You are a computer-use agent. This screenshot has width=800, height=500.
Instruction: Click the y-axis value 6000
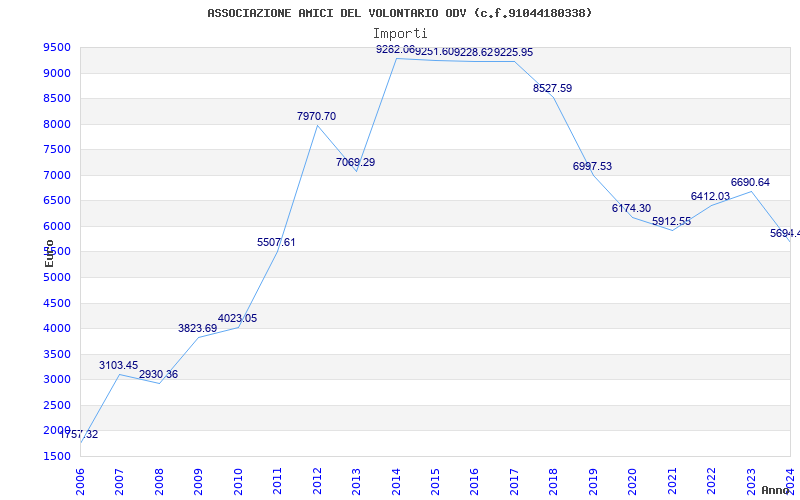[59, 227]
